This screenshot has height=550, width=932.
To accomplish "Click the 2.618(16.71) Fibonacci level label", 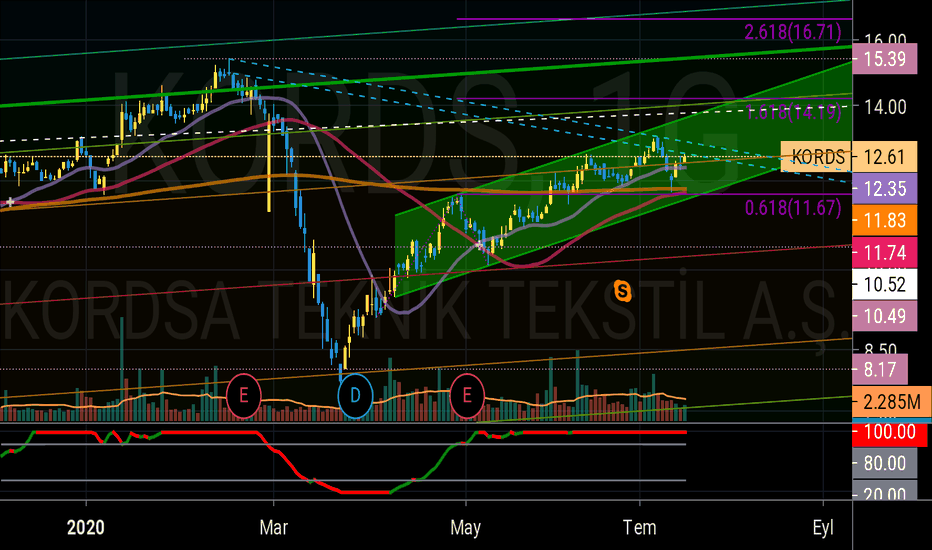I will point(793,32).
